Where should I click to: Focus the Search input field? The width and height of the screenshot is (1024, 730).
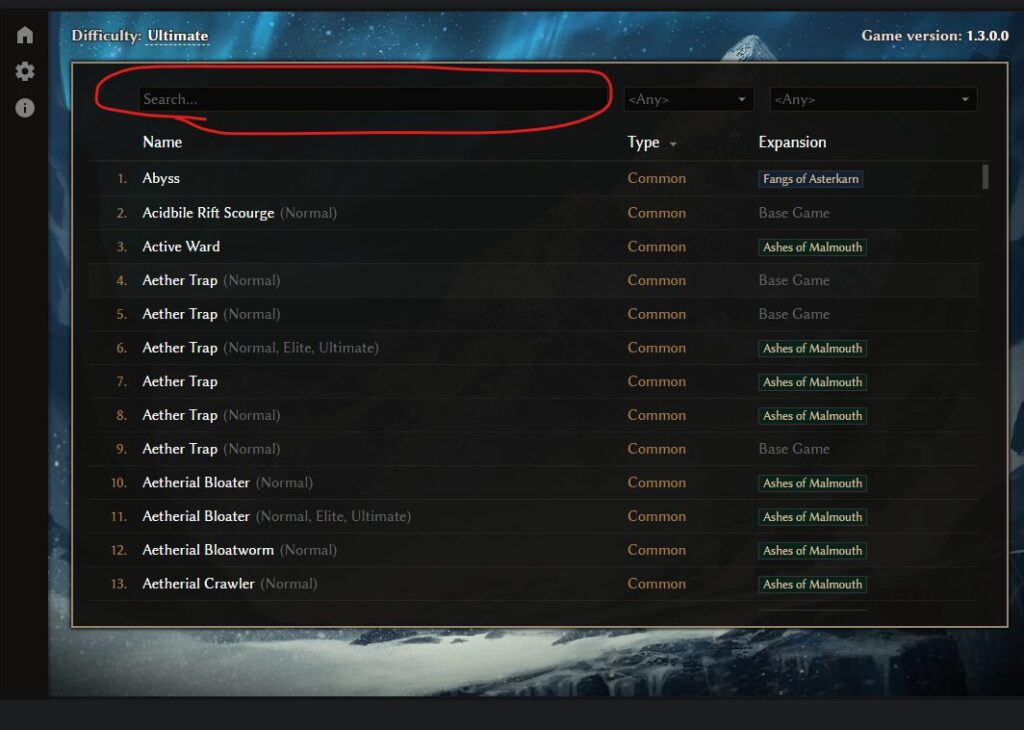tap(374, 99)
